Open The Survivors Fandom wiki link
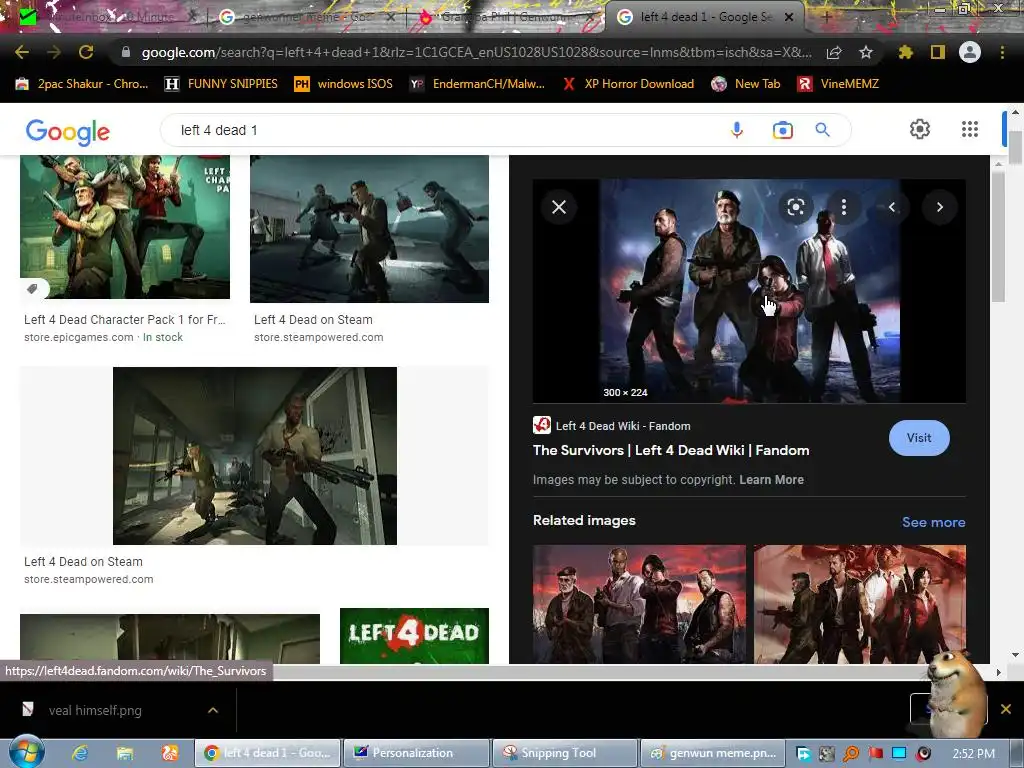This screenshot has width=1024, height=768. pyautogui.click(x=671, y=450)
